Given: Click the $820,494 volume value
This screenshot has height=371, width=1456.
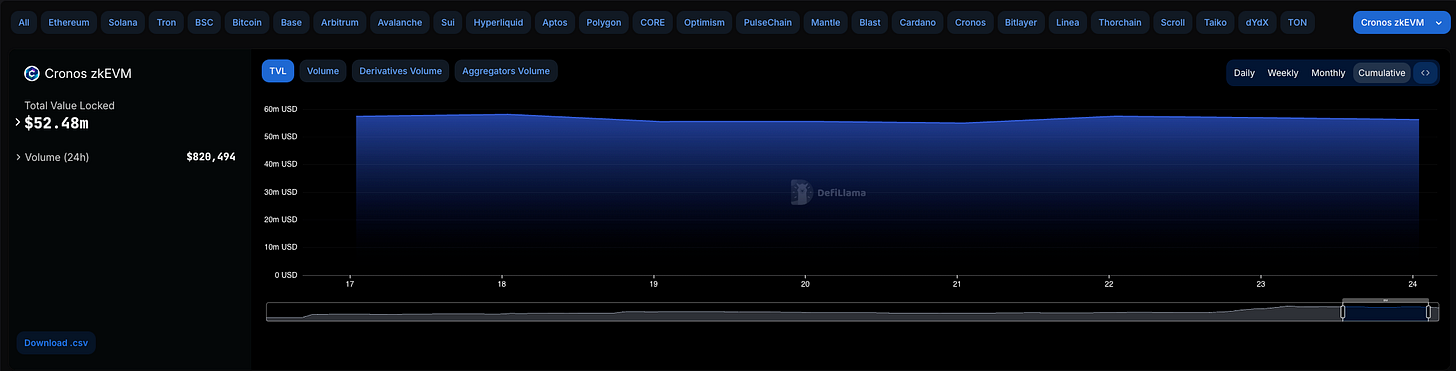Looking at the screenshot, I should pos(211,157).
